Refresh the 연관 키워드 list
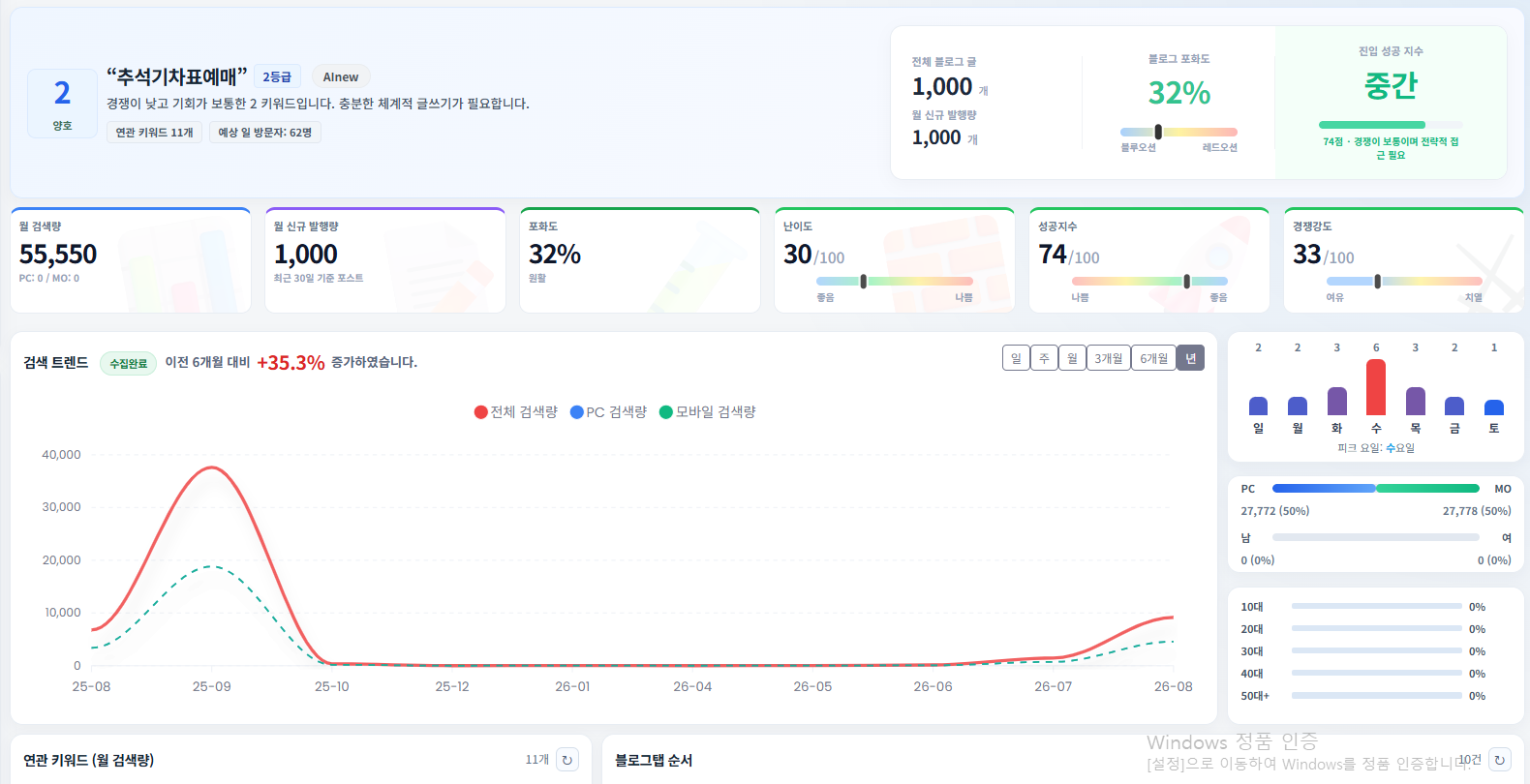This screenshot has height=784, width=1530. (x=567, y=760)
